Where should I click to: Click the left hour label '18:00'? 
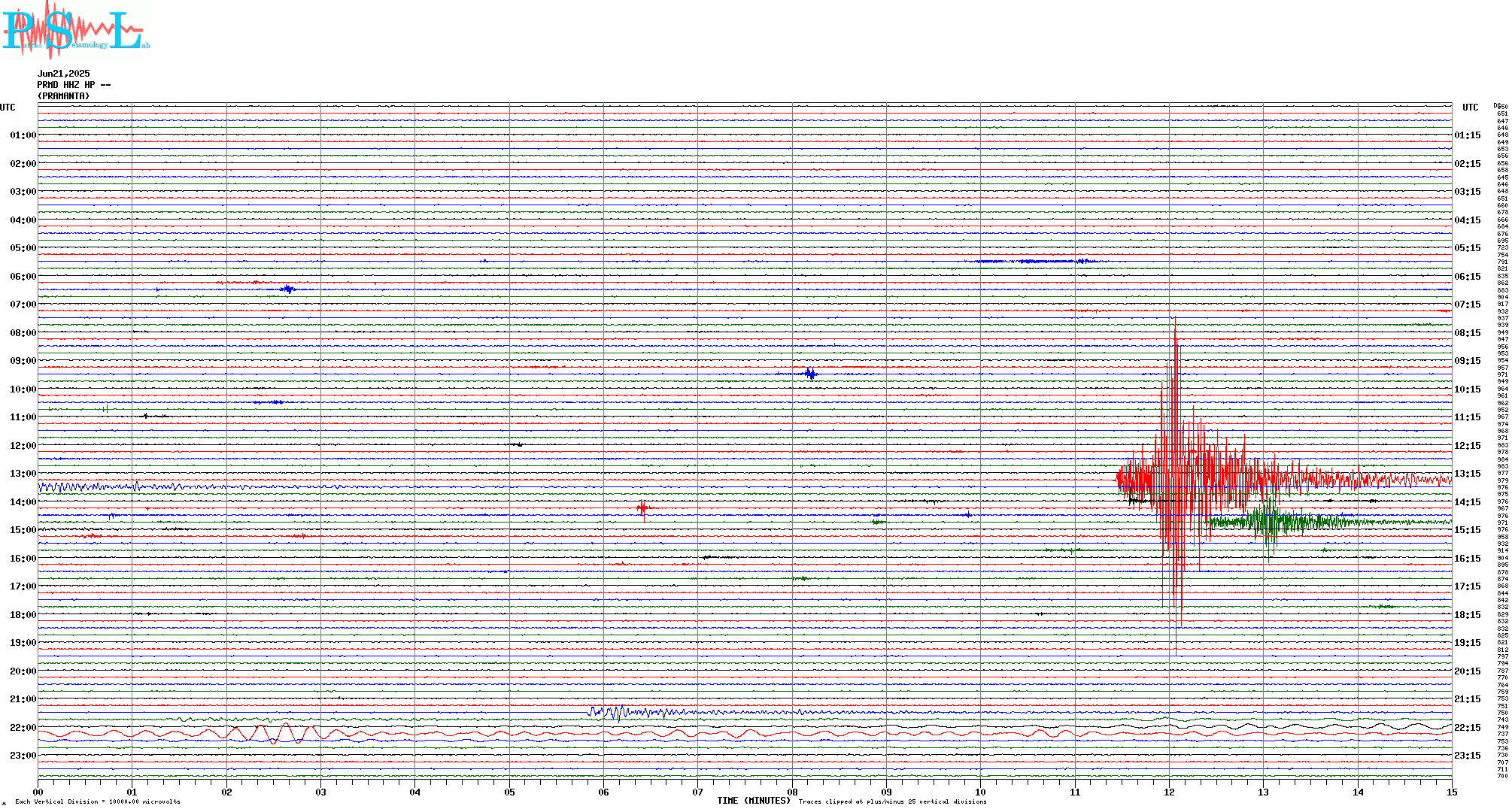click(x=23, y=615)
